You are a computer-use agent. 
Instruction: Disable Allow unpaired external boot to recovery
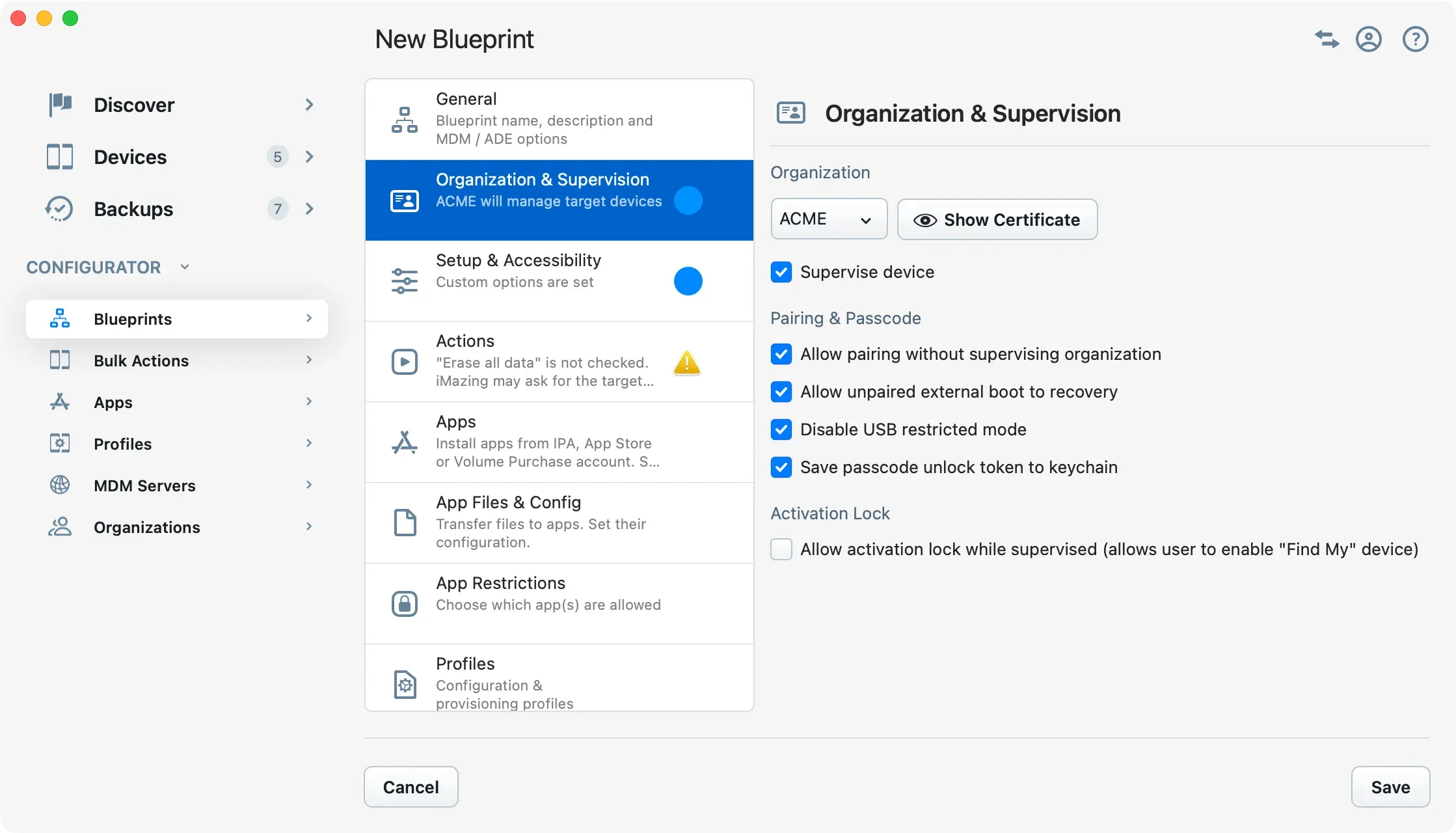coord(781,392)
